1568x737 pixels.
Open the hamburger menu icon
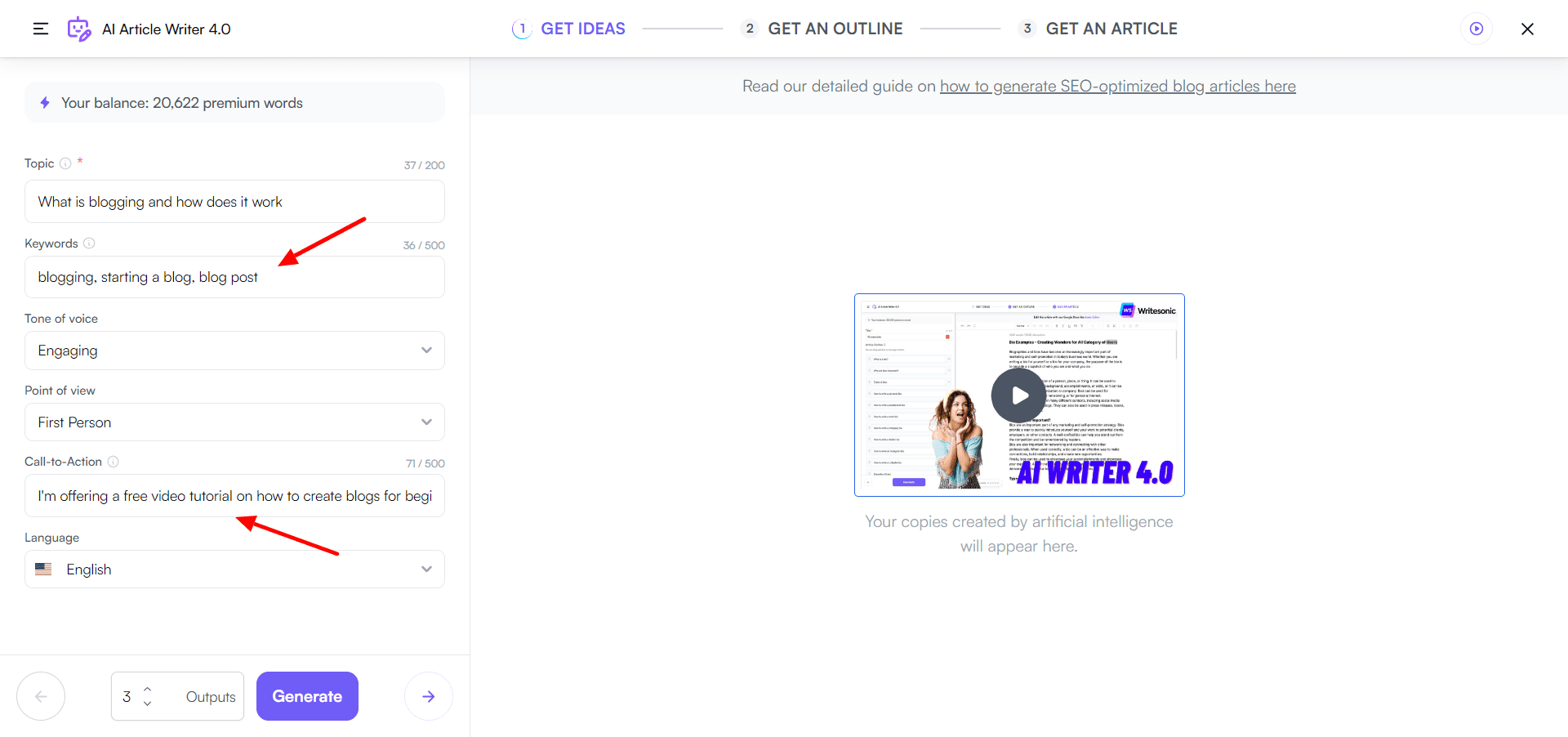point(41,29)
